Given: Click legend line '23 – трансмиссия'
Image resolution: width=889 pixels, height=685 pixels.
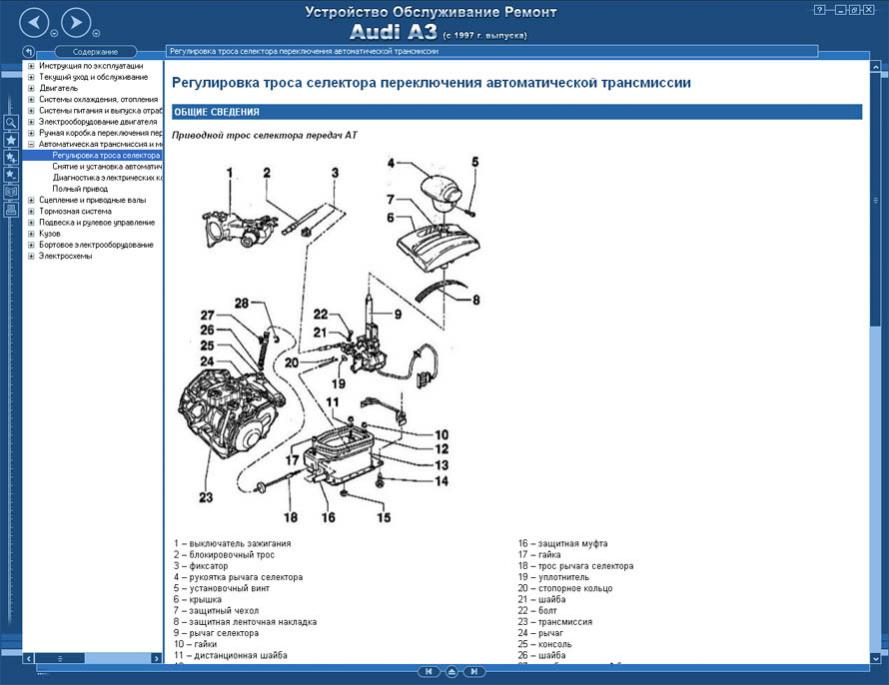Looking at the screenshot, I should point(555,621).
